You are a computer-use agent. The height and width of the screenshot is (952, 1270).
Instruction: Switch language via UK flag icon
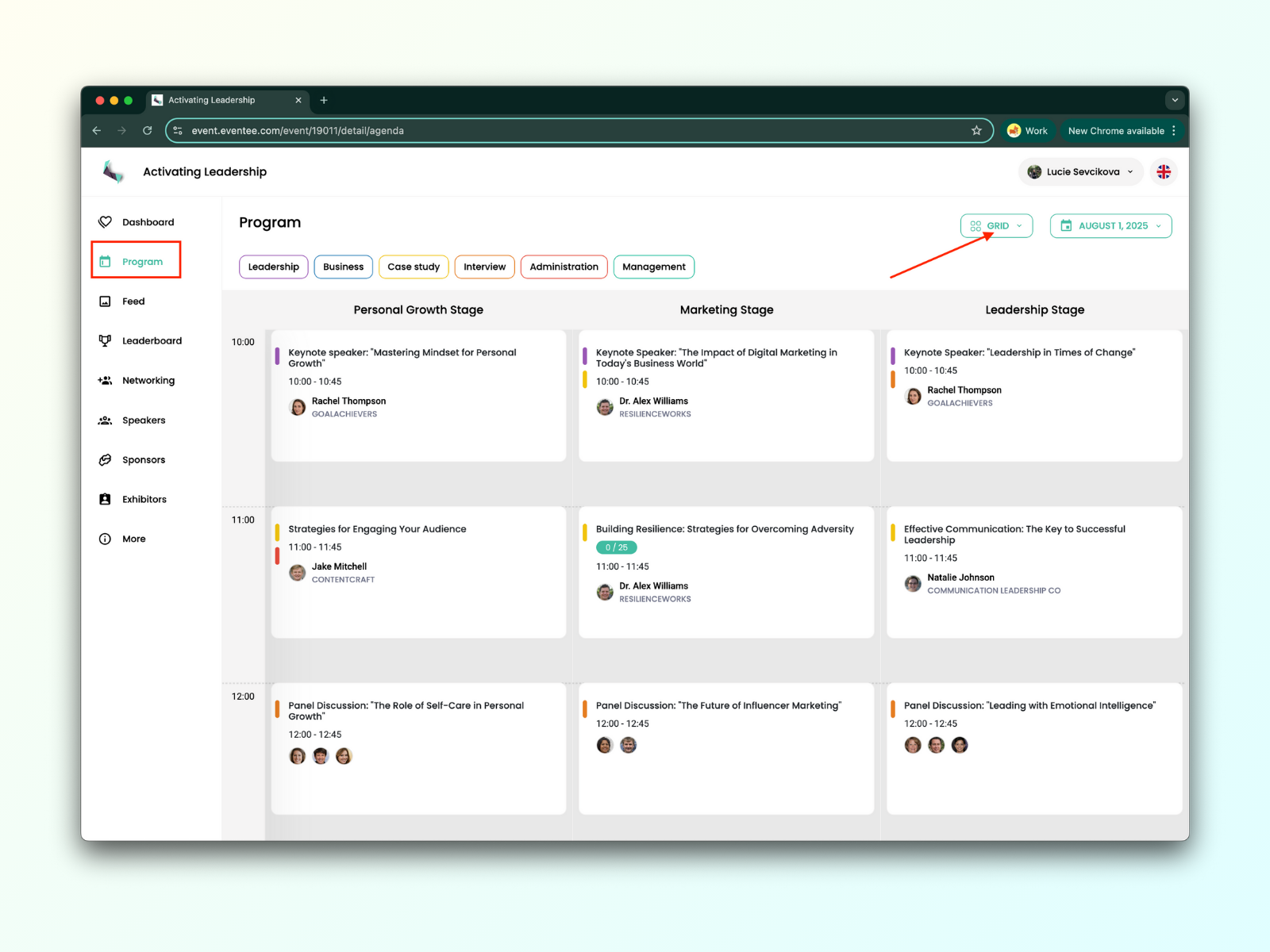[x=1164, y=171]
